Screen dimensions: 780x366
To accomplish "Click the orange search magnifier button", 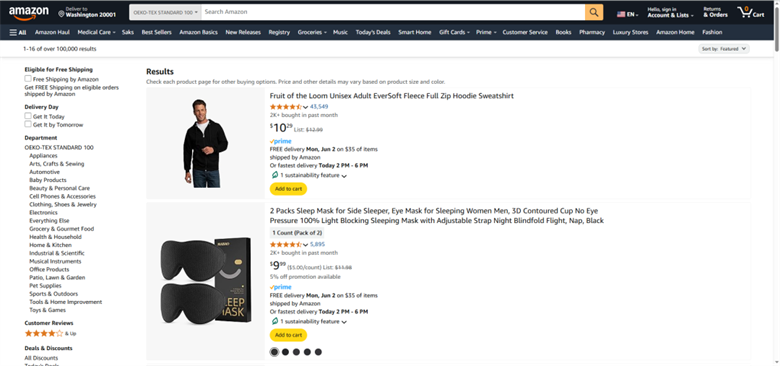I will [x=594, y=12].
